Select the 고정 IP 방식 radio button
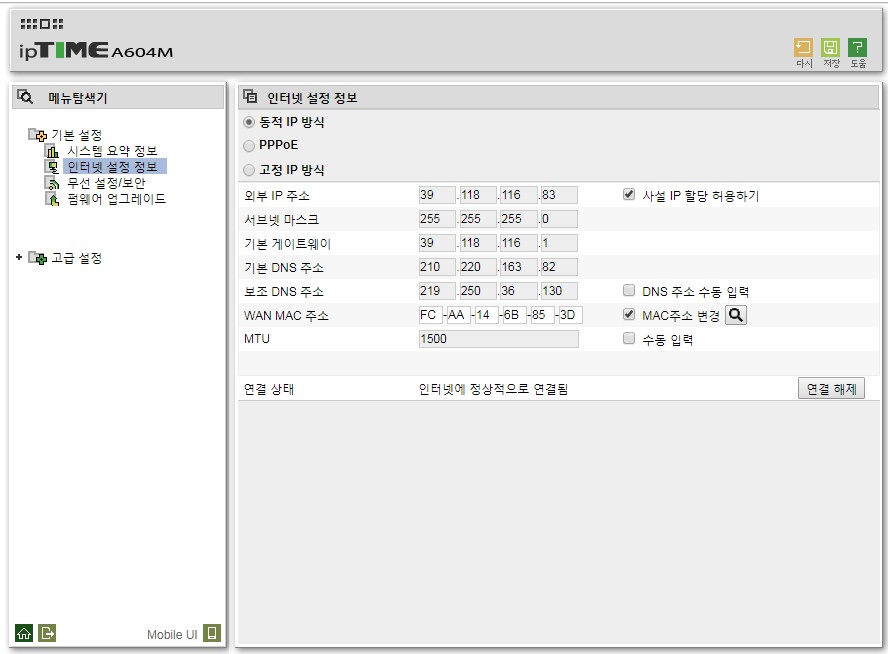The image size is (888, 654). click(249, 170)
